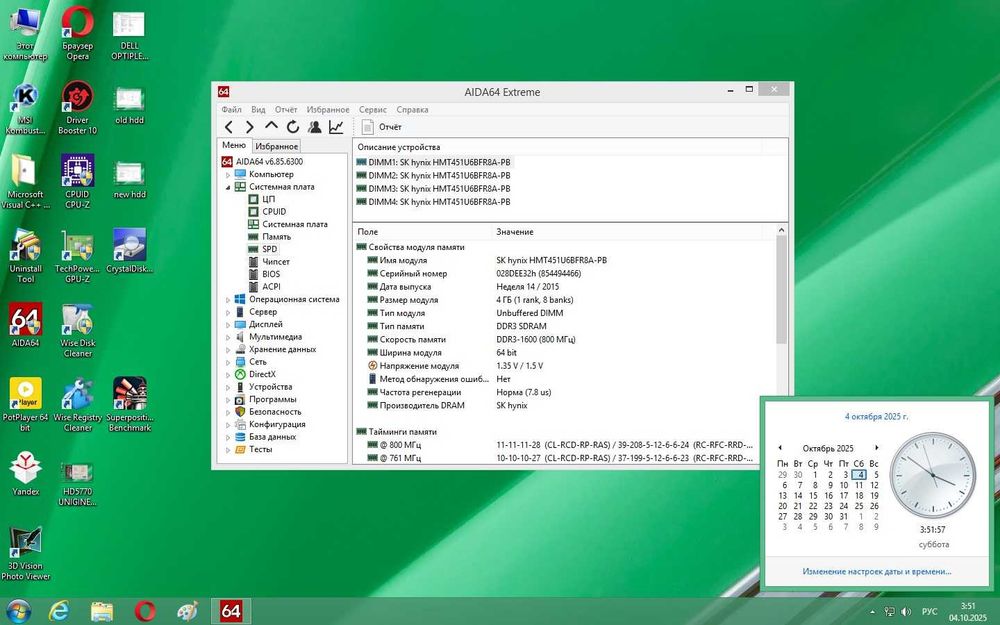Expand the Компьютер tree node
Screen dimensions: 1000x625
coord(228,174)
